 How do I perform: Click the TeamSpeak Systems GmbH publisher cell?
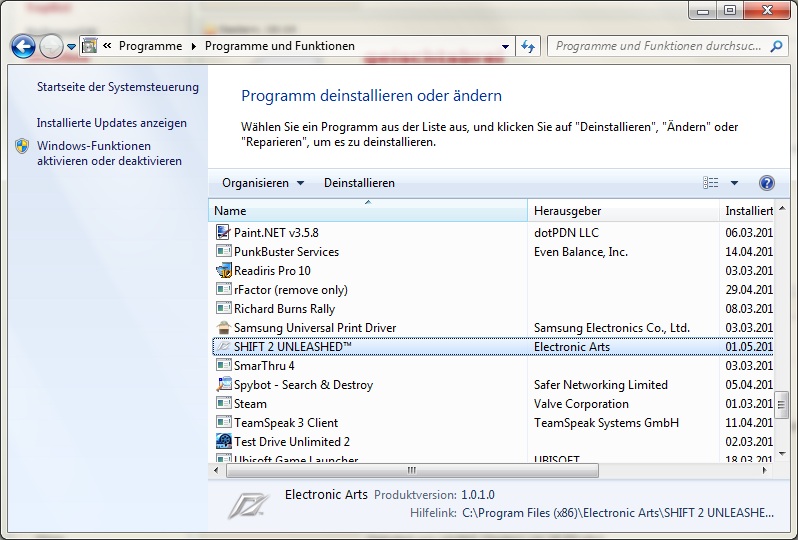[606, 422]
